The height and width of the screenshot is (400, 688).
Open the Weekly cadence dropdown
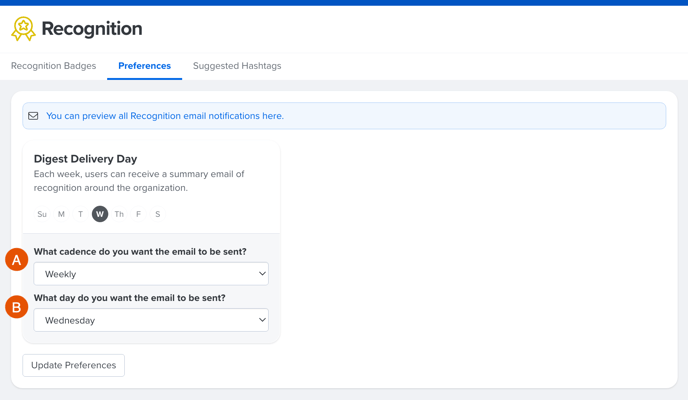(151, 274)
